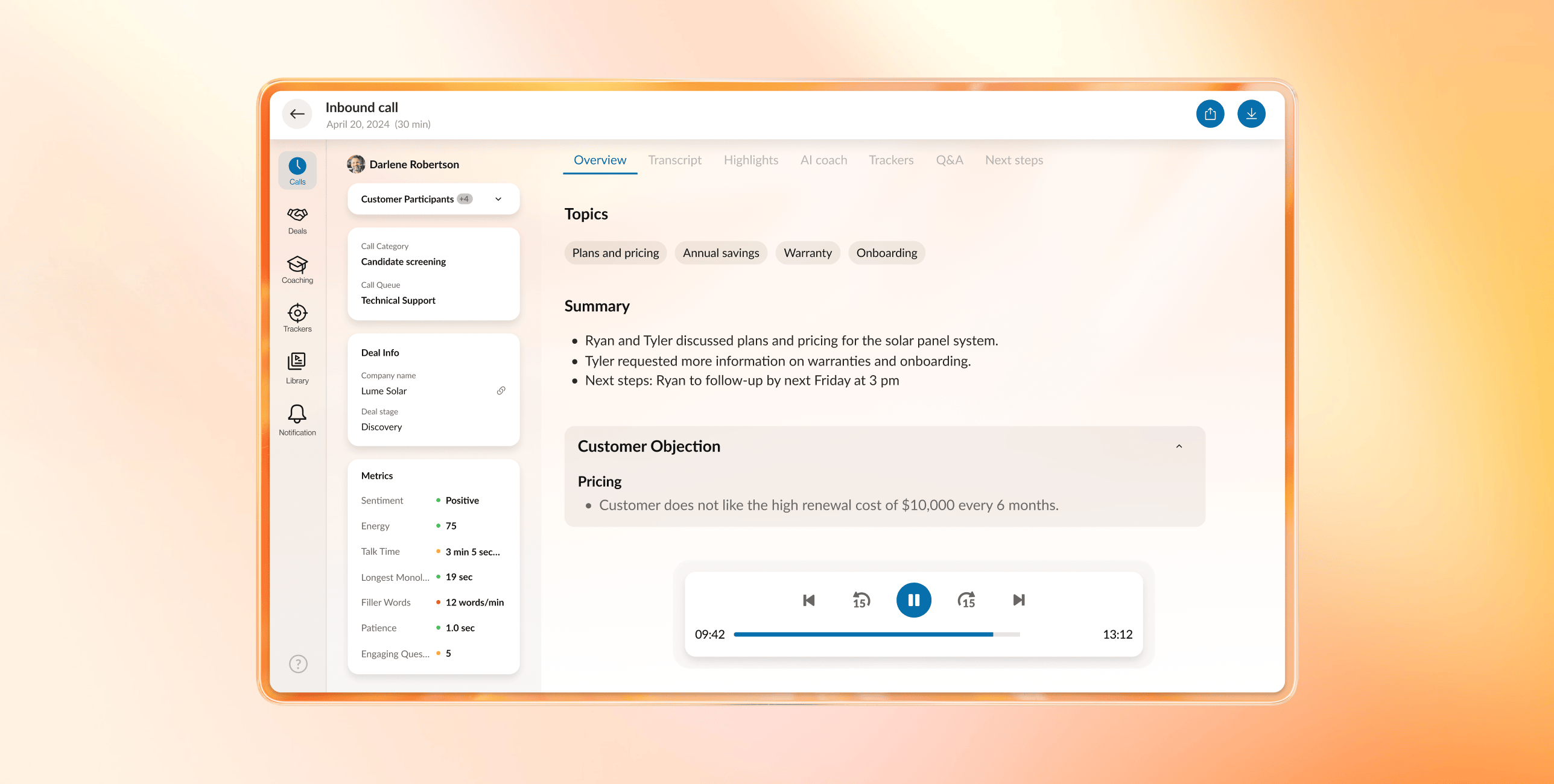Image resolution: width=1554 pixels, height=784 pixels.
Task: Switch to the Overview tab
Action: 600,160
